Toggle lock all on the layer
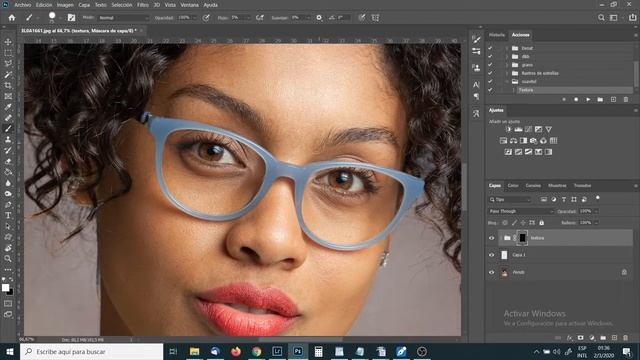 pyautogui.click(x=542, y=223)
